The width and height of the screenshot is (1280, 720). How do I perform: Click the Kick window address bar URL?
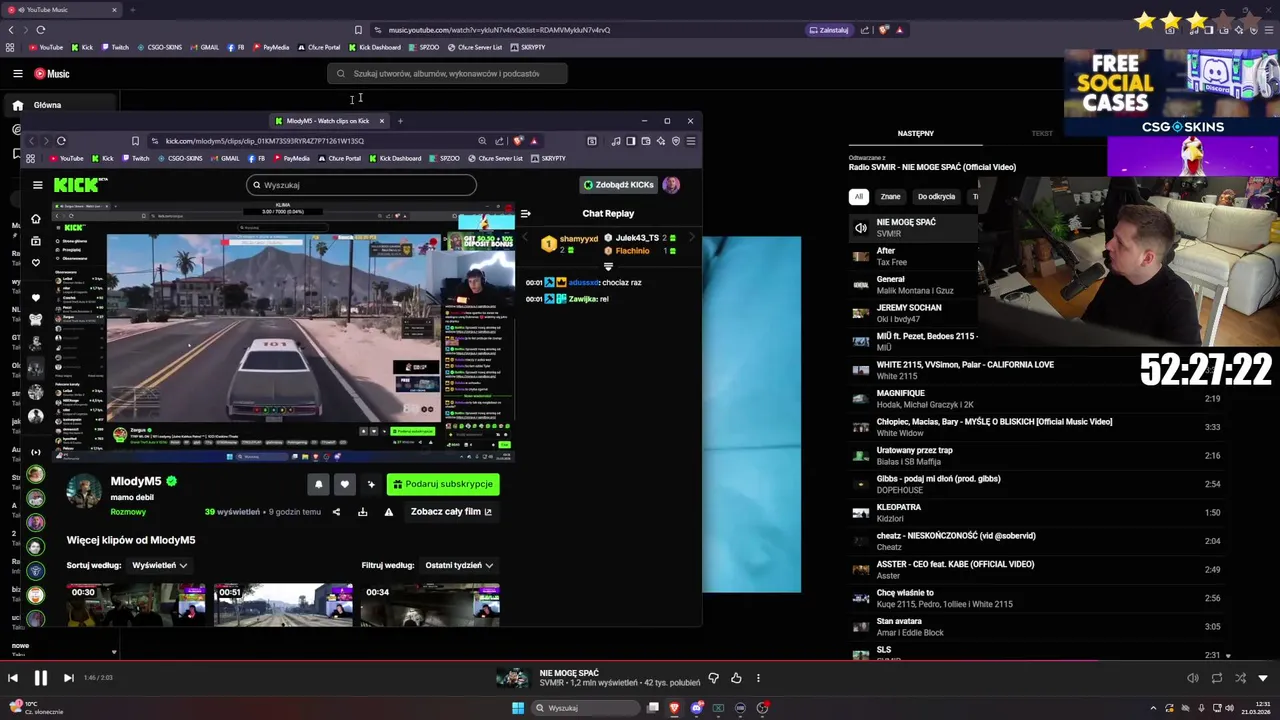[265, 141]
